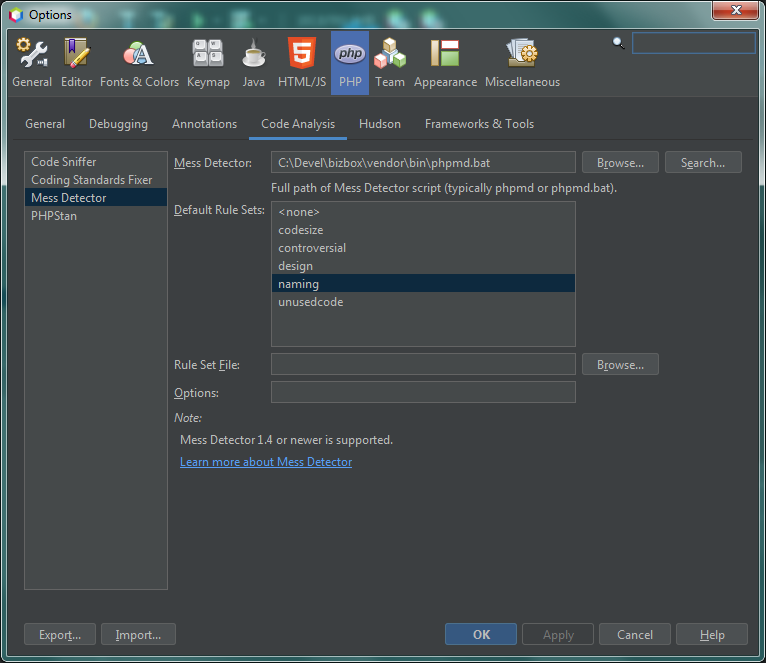Viewport: 766px width, 663px height.
Task: Click the Apply button
Action: tap(558, 634)
